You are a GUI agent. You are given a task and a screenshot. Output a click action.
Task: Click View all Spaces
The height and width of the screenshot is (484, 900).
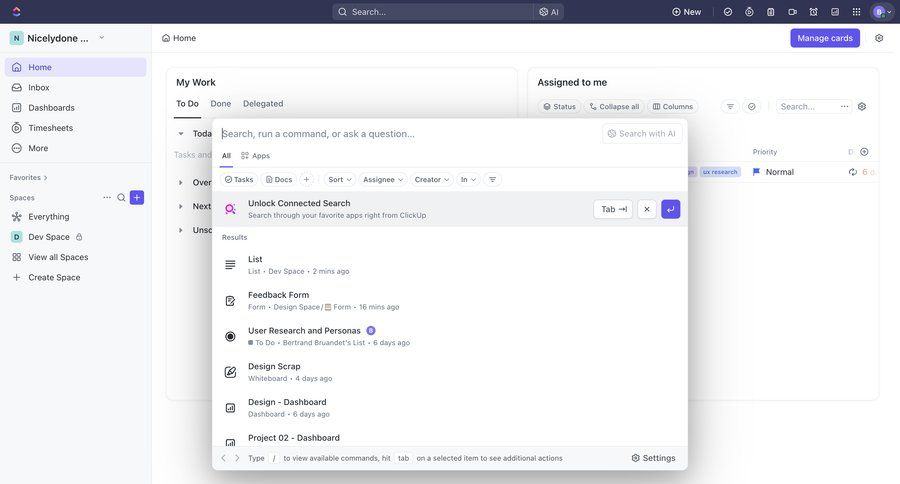(75, 257)
